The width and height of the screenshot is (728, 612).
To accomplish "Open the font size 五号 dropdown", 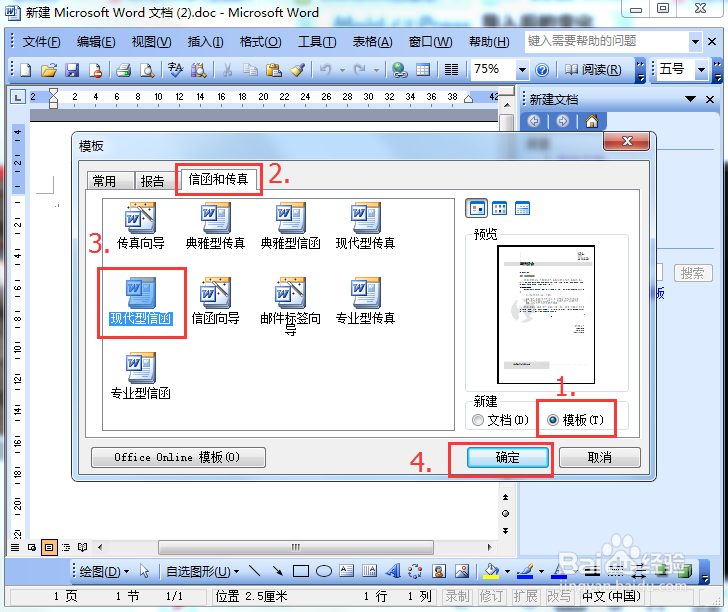I will (x=701, y=70).
